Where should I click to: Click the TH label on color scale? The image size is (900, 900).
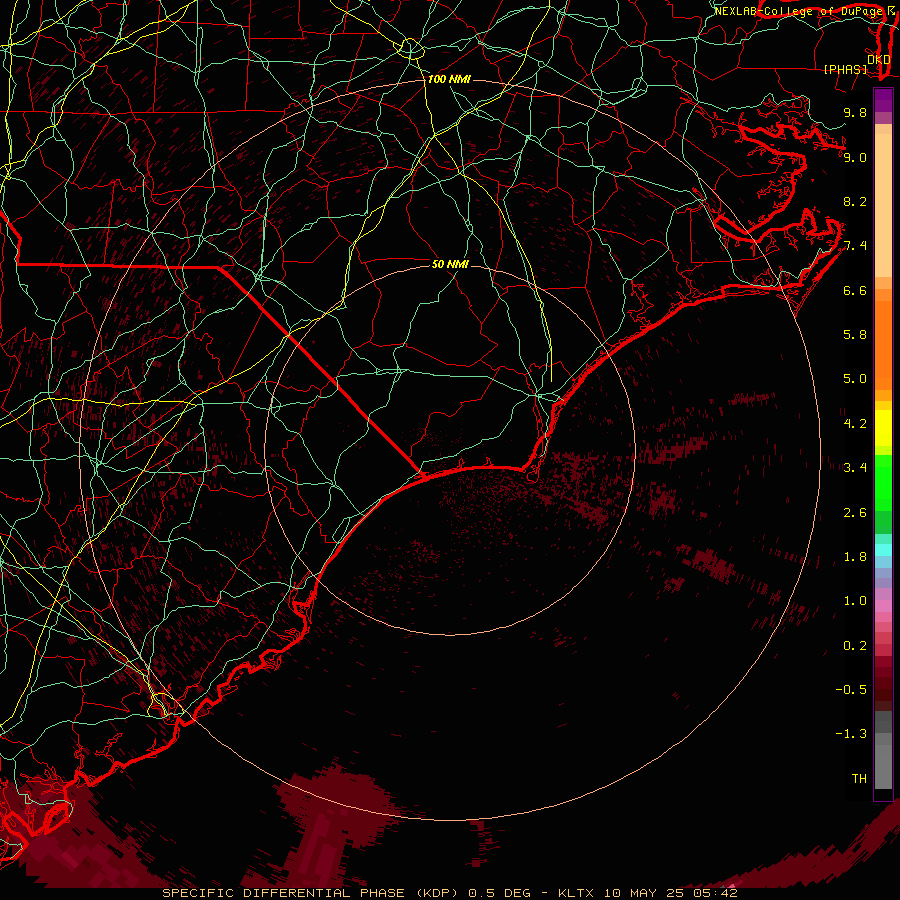[859, 779]
